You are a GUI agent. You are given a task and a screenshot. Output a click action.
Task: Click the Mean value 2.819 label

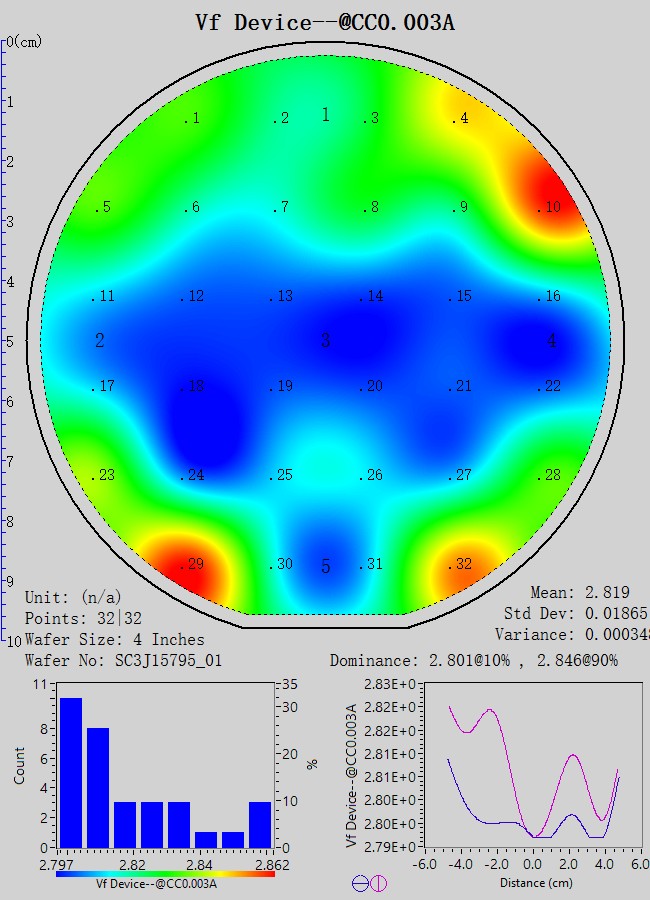coord(580,593)
